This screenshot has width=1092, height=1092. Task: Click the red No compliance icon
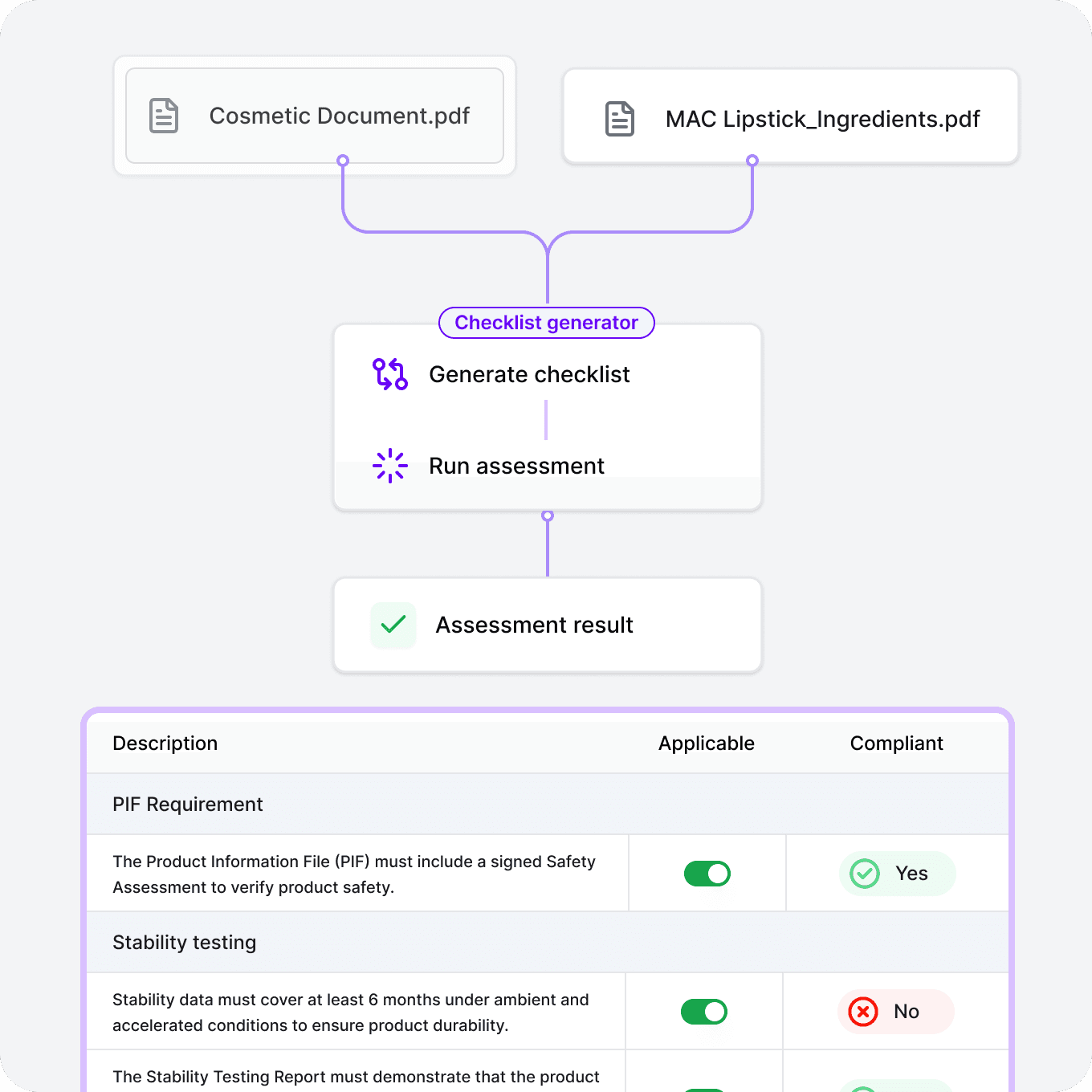(863, 1012)
